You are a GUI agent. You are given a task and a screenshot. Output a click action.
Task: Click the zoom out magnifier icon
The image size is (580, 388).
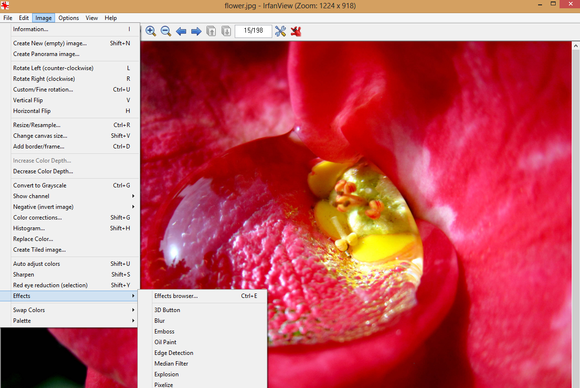(x=166, y=31)
